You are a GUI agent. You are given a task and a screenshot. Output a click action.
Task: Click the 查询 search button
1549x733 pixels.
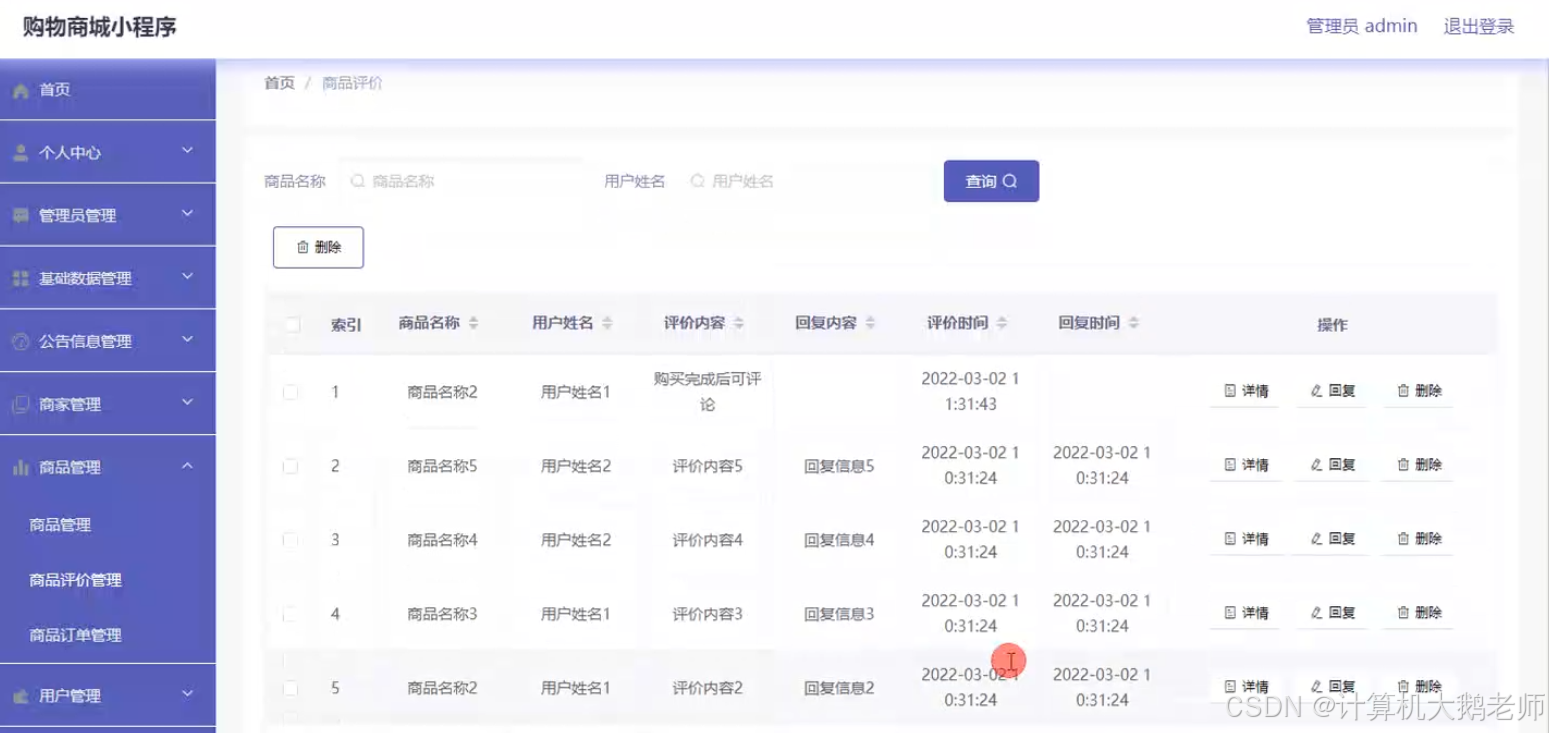(991, 181)
